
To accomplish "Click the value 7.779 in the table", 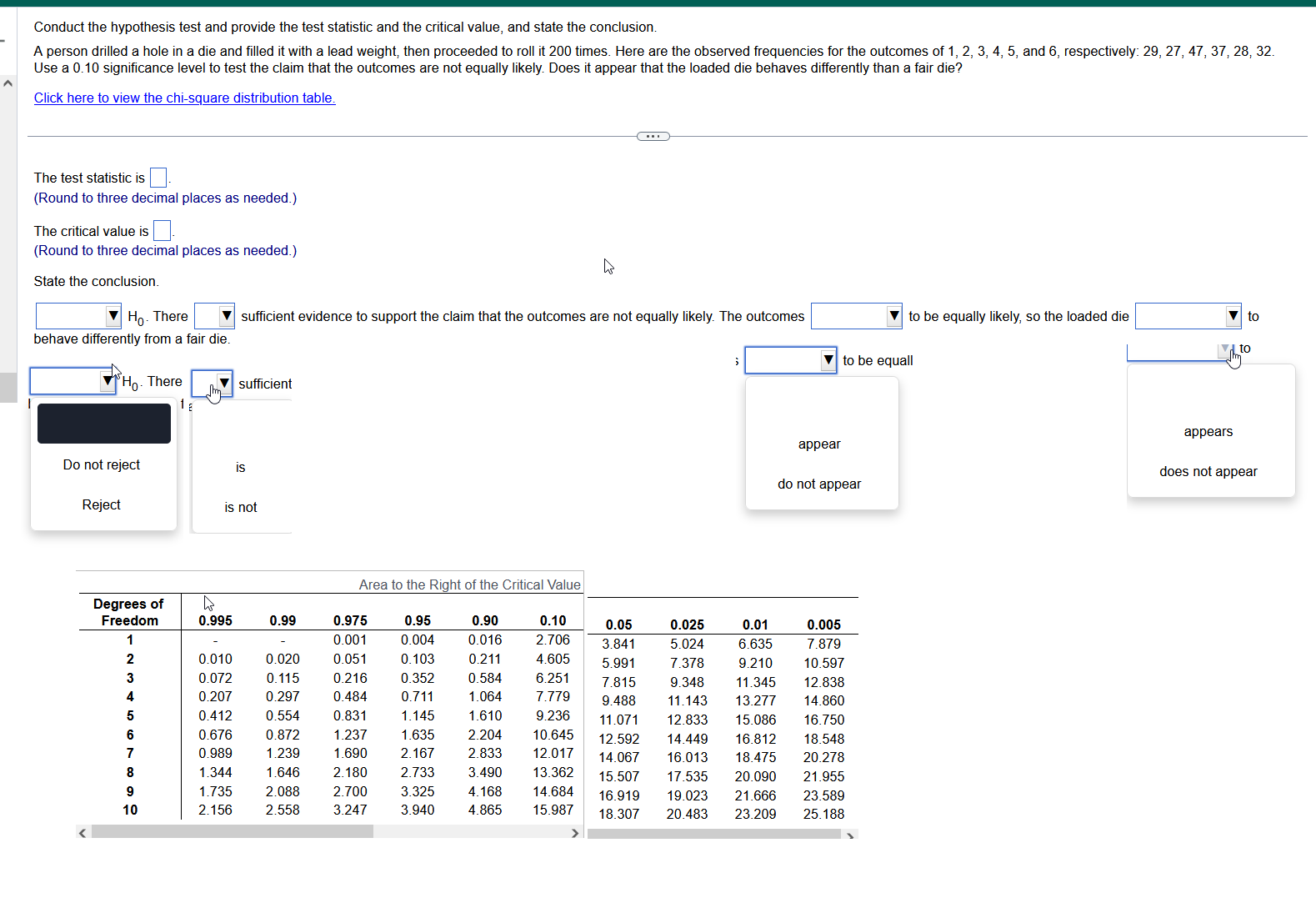I will click(x=553, y=696).
